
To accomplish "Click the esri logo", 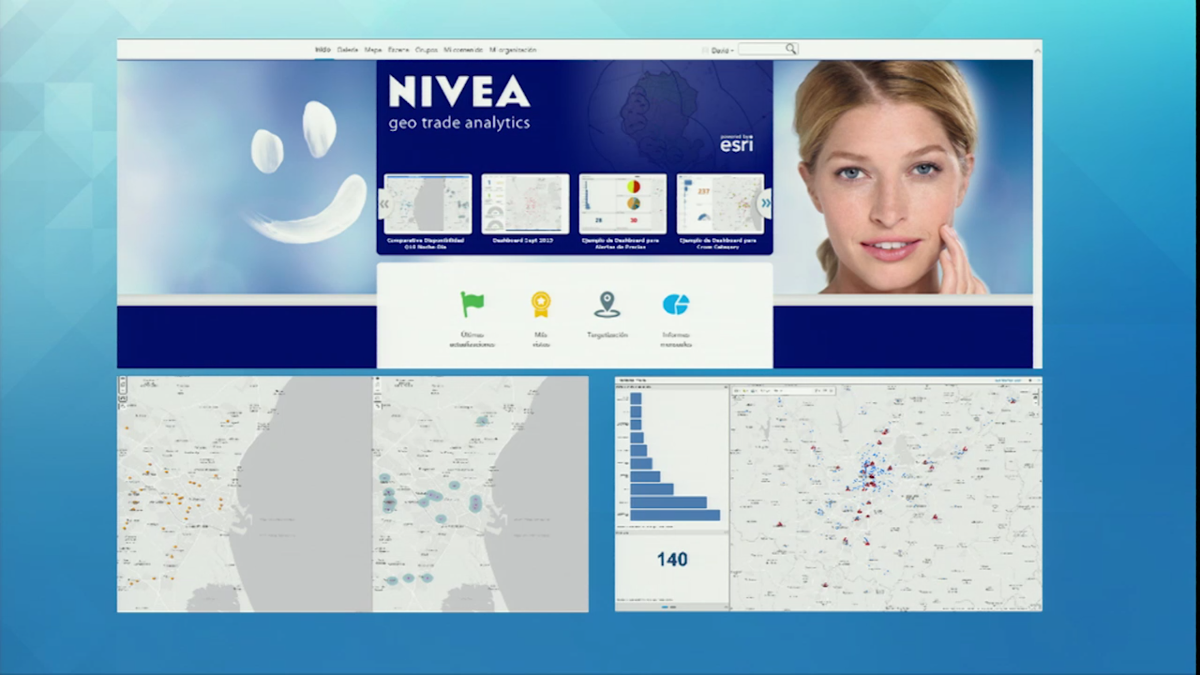I will 736,144.
